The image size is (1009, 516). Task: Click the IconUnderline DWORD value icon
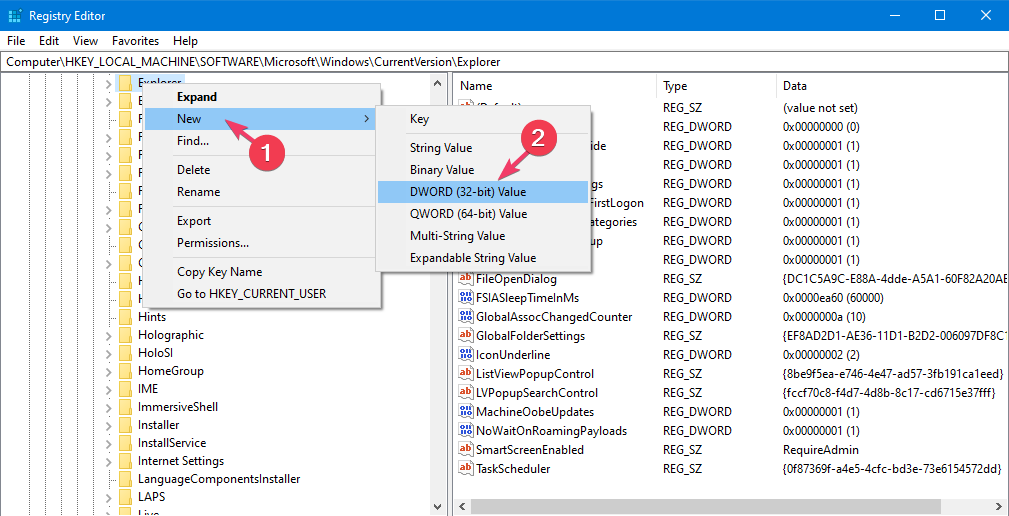(x=465, y=355)
